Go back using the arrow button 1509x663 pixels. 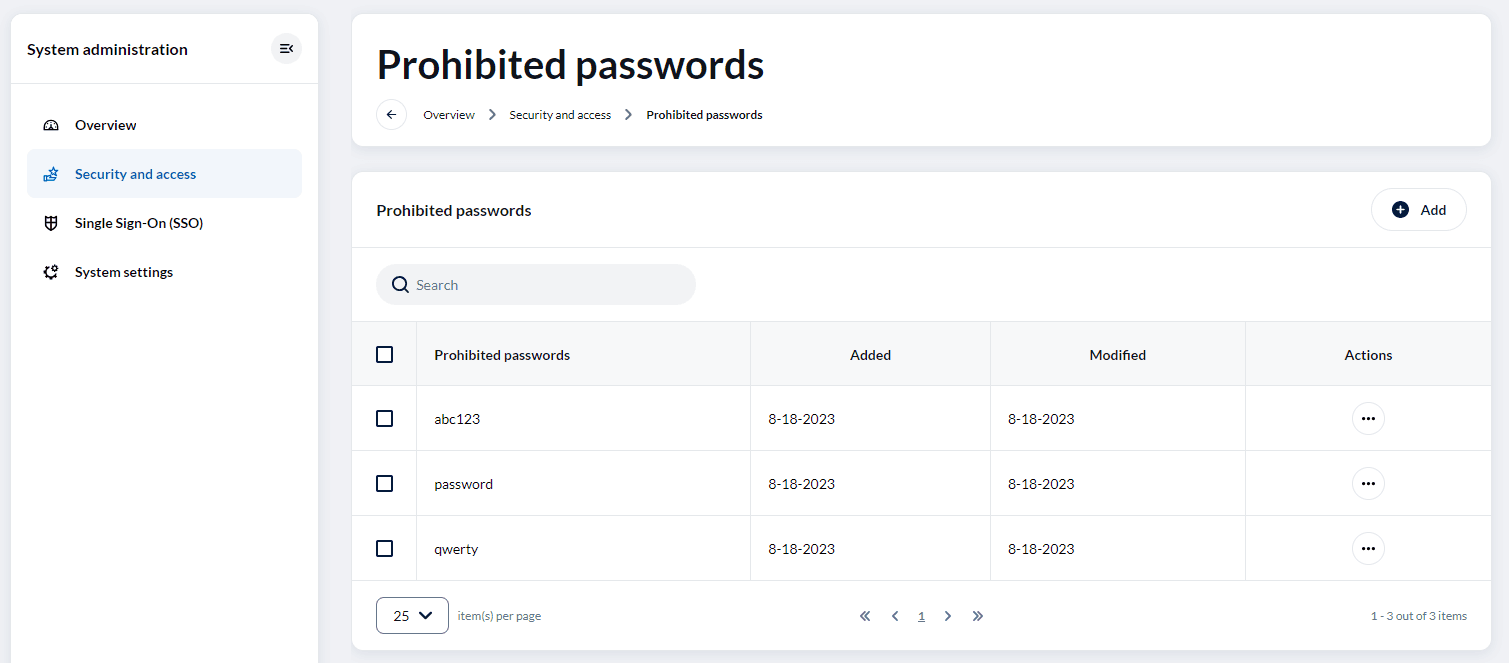pos(391,115)
